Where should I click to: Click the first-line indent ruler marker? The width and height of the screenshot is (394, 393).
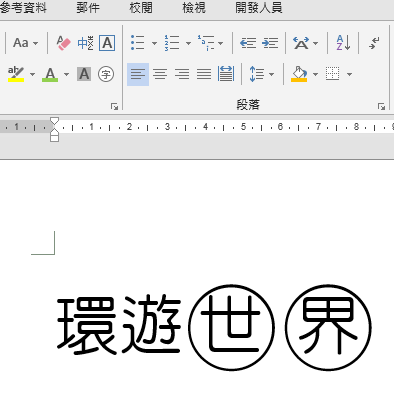[x=54, y=121]
